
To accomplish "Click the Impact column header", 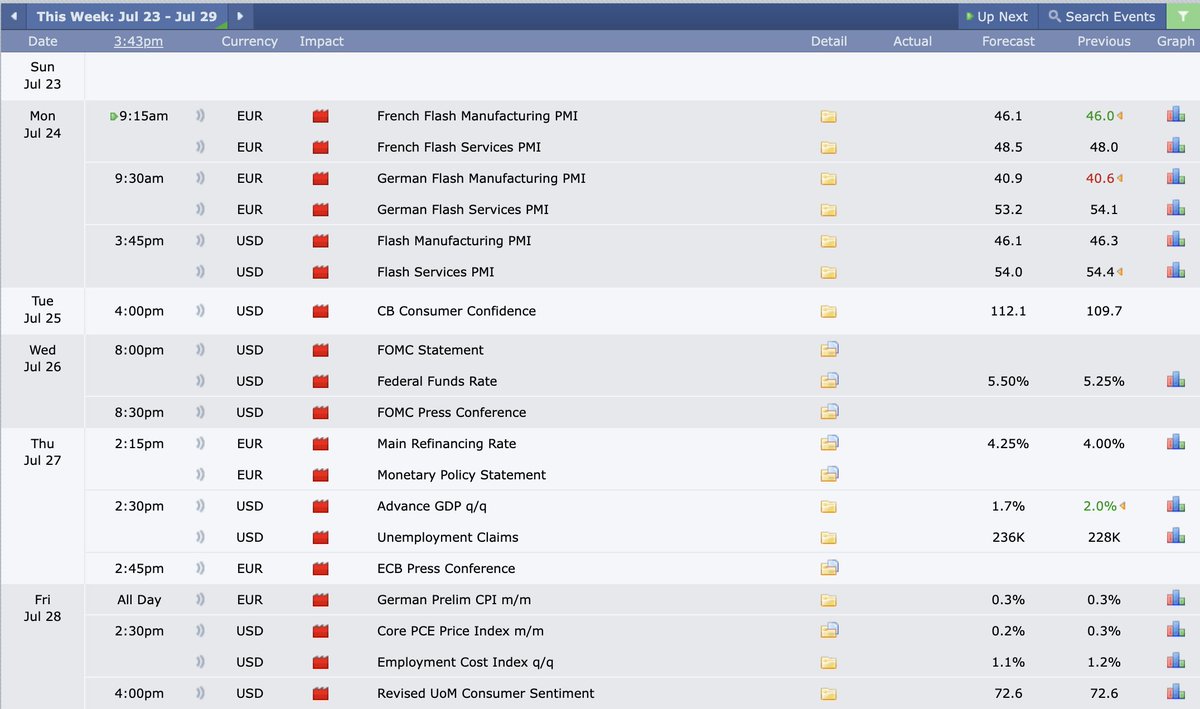I will coord(321,41).
